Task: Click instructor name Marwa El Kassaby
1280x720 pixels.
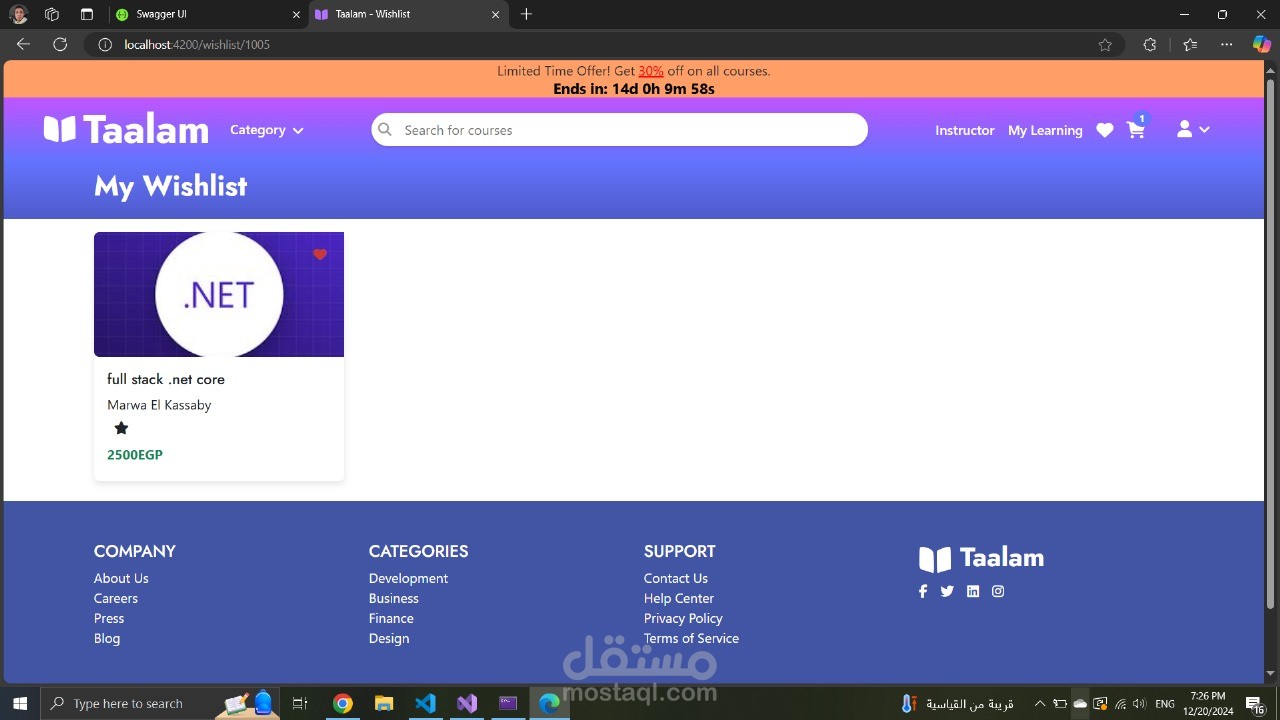Action: coord(159,405)
